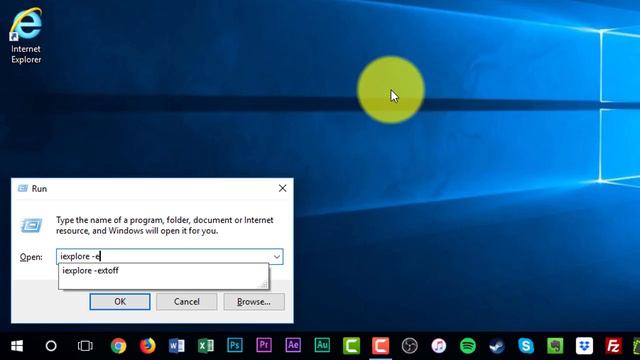
Task: Close the Run dialog with the X
Action: tap(282, 188)
